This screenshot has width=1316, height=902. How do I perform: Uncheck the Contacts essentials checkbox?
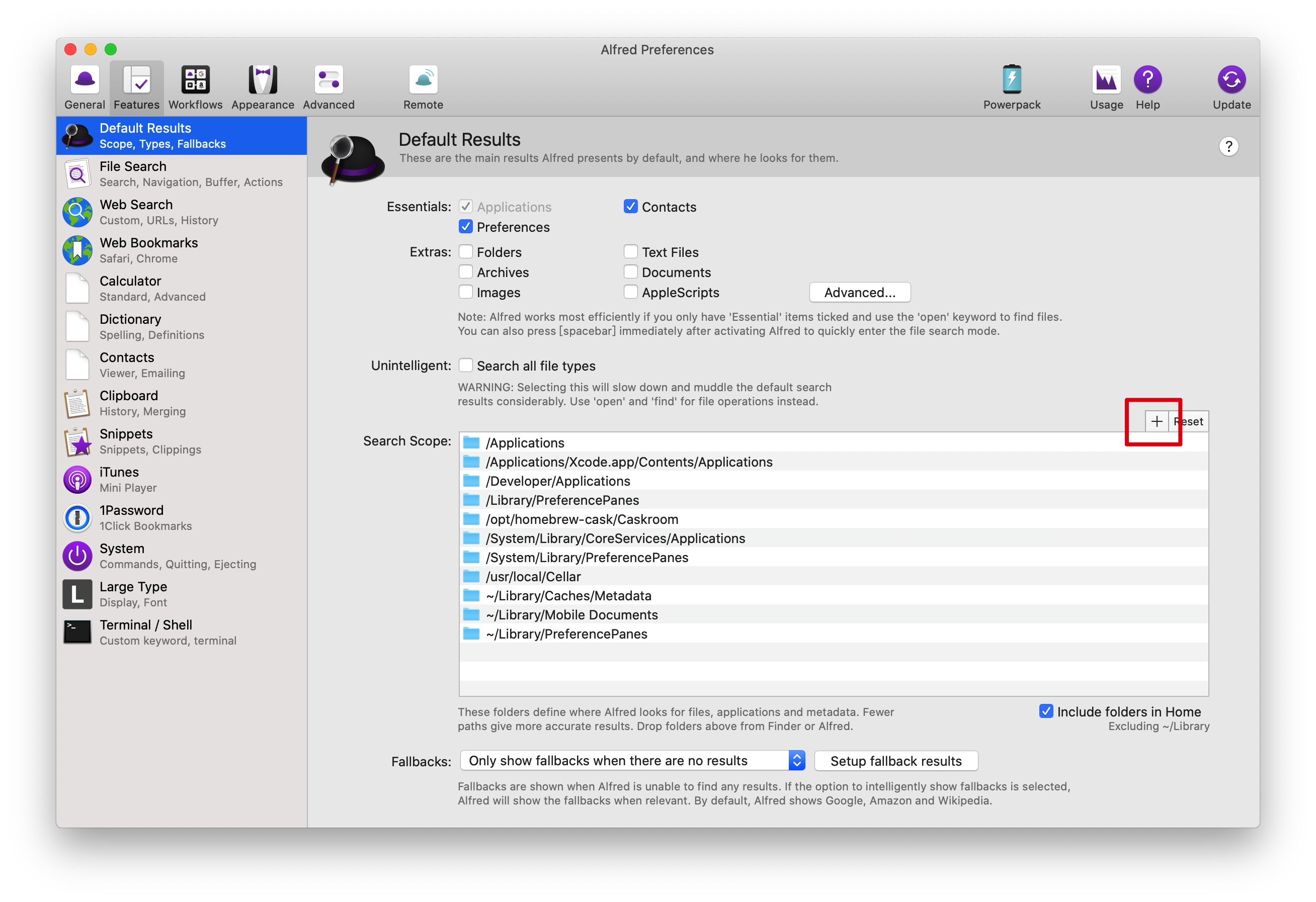[630, 207]
